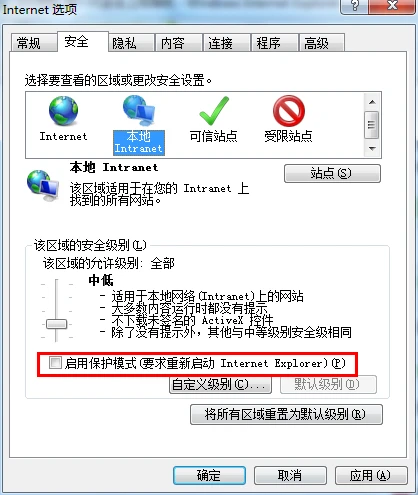Viewport: 418px width, 495px height.
Task: Choose the 可信站点 green checkmark zone
Action: (214, 111)
